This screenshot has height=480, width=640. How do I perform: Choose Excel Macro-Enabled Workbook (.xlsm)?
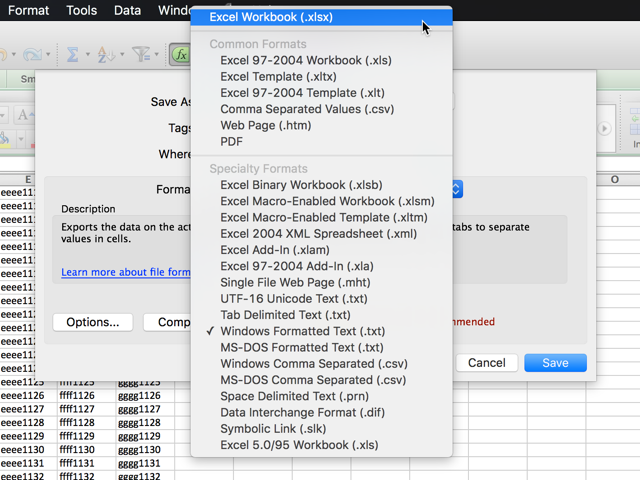(x=322, y=201)
